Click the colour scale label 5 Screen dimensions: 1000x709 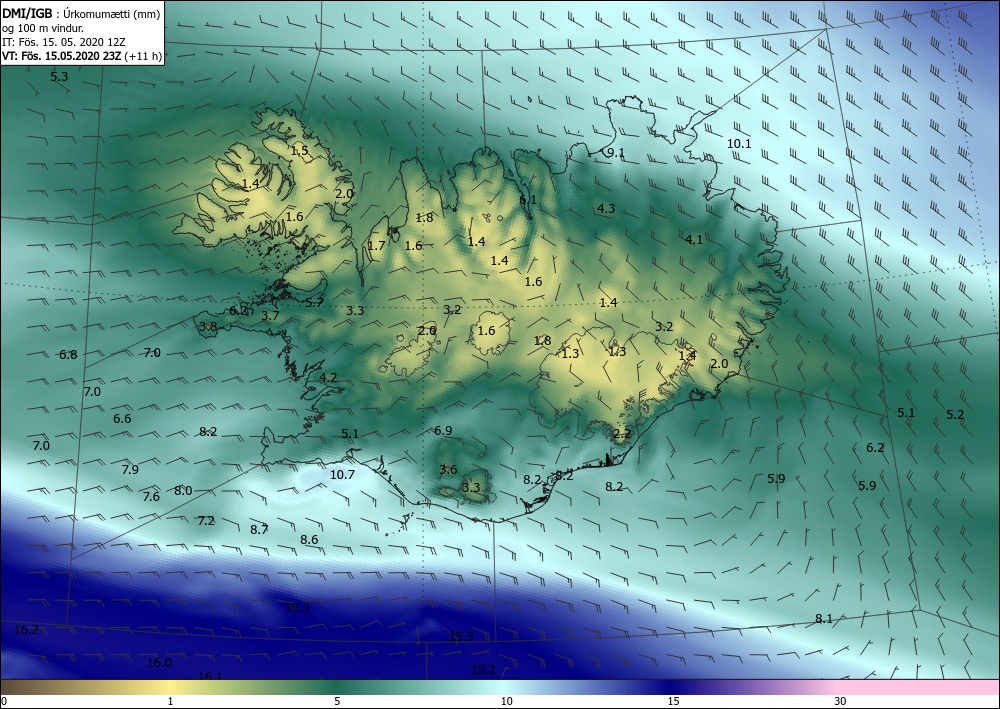(x=337, y=701)
